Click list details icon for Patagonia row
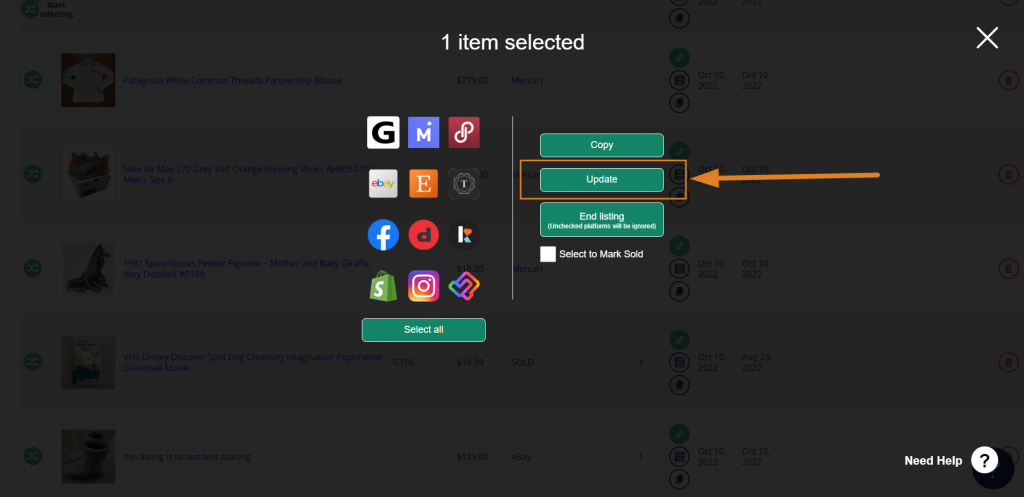 coord(679,80)
